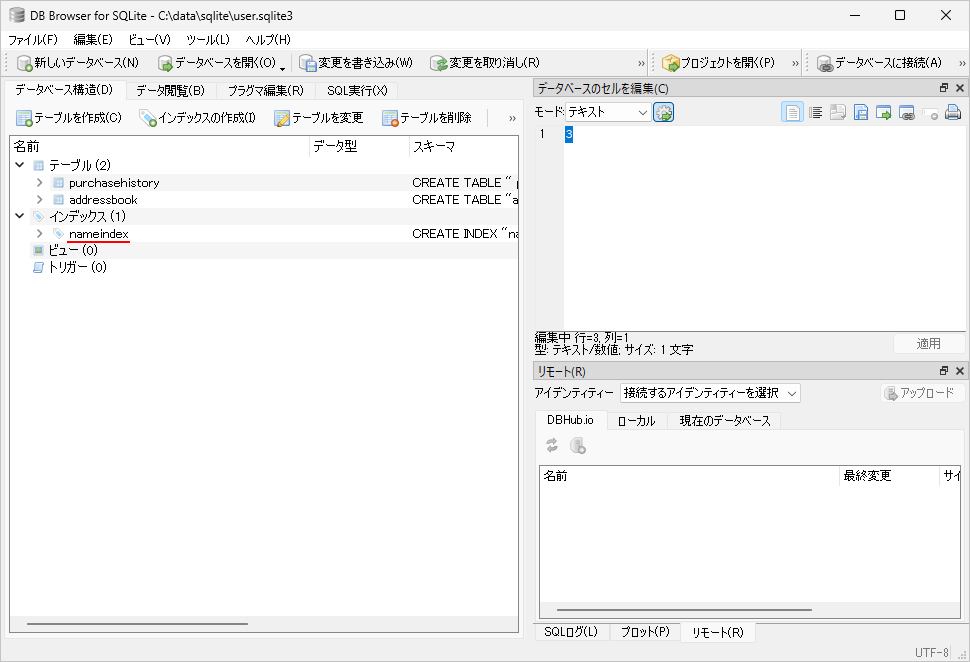Close the Remote (リモート) panel
The image size is (970, 662).
[959, 371]
